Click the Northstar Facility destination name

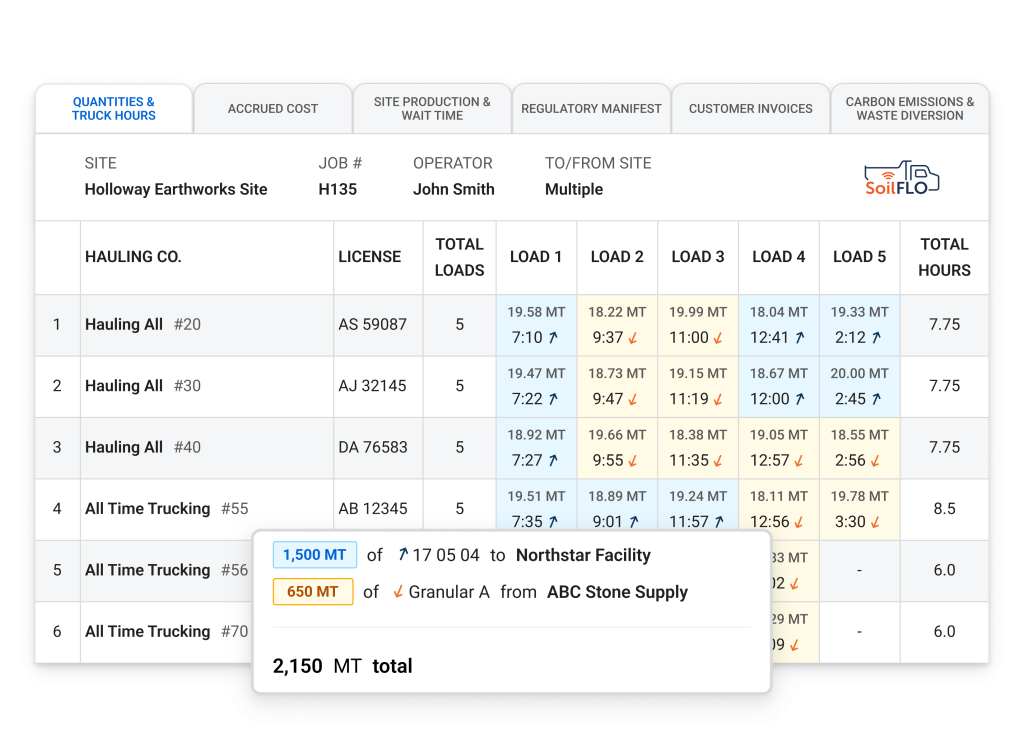pyautogui.click(x=583, y=555)
